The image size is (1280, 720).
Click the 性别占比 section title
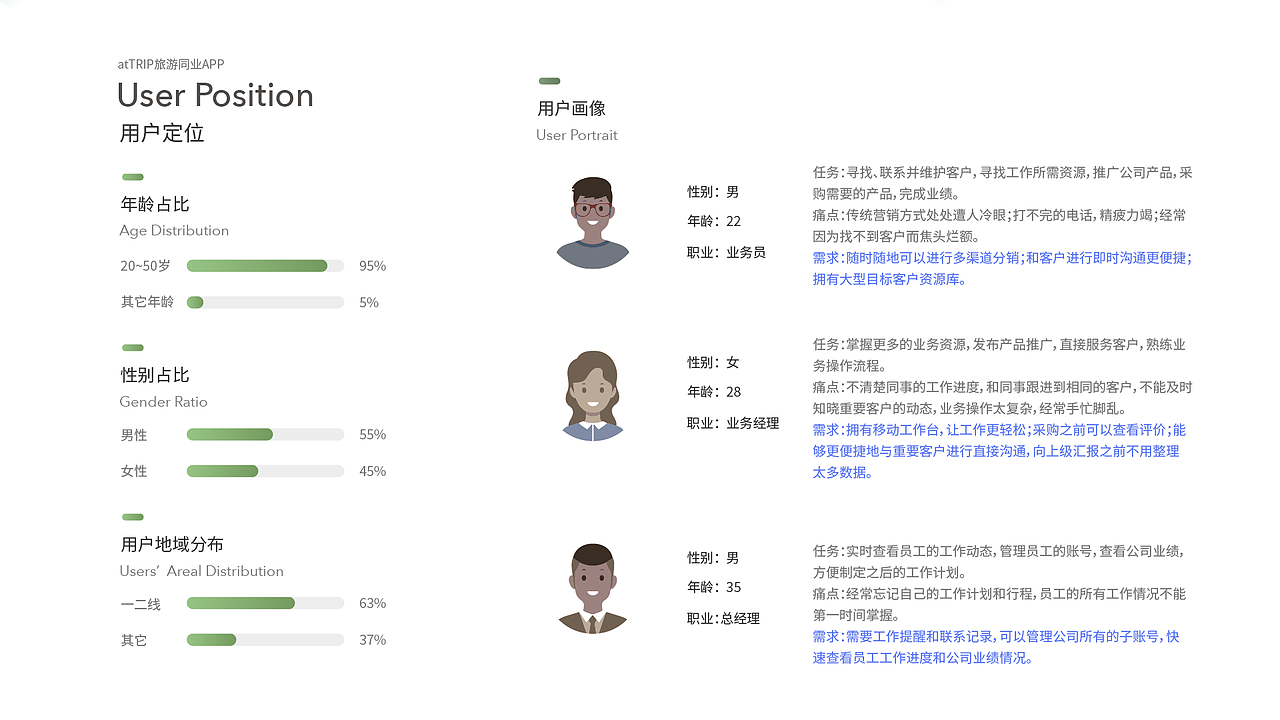pyautogui.click(x=155, y=375)
